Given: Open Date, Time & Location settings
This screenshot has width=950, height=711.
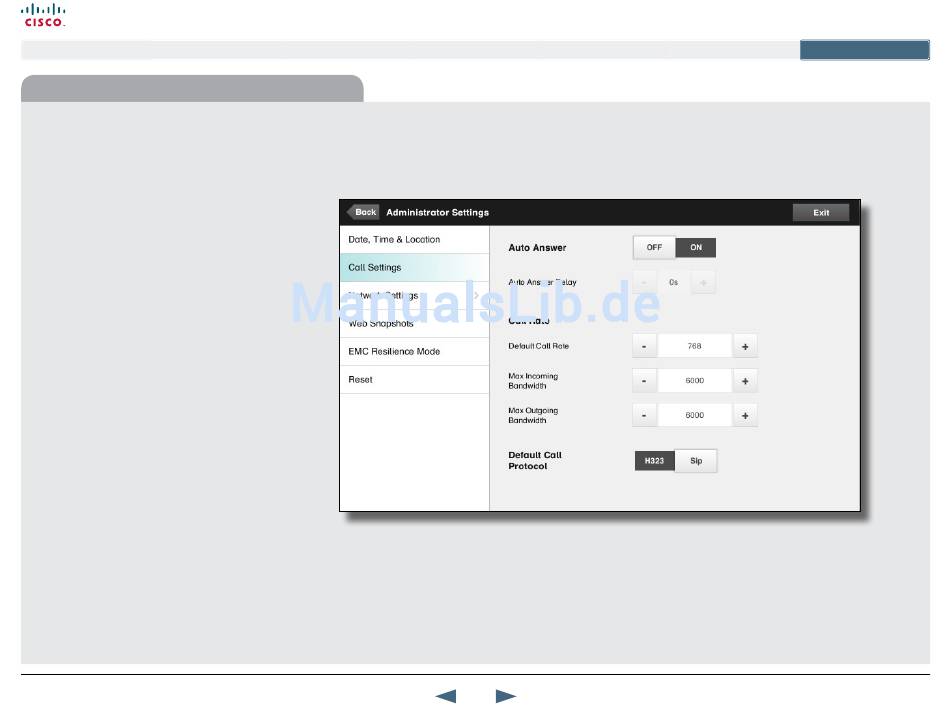Looking at the screenshot, I should click(414, 240).
